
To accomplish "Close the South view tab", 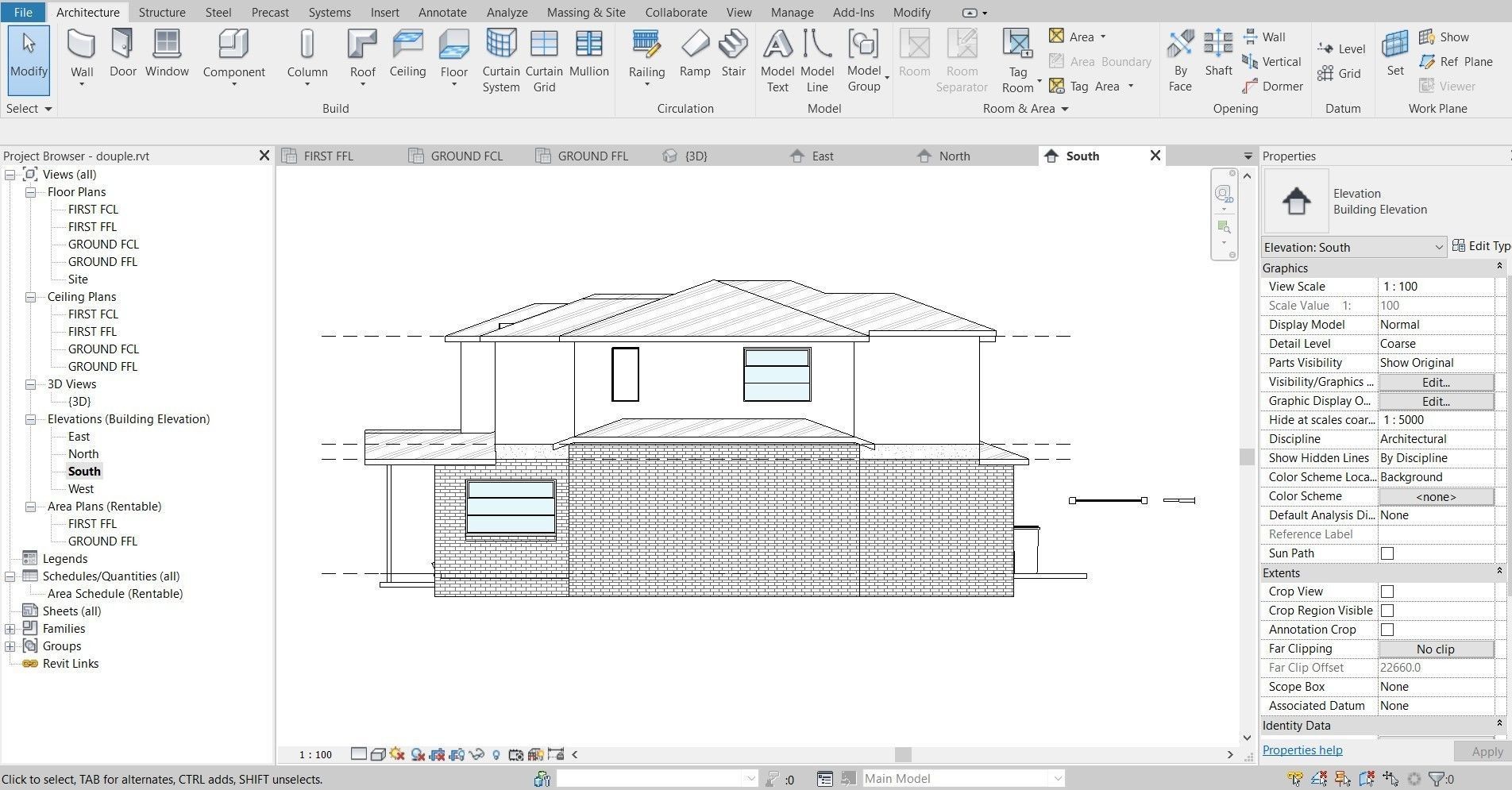I will [1155, 156].
